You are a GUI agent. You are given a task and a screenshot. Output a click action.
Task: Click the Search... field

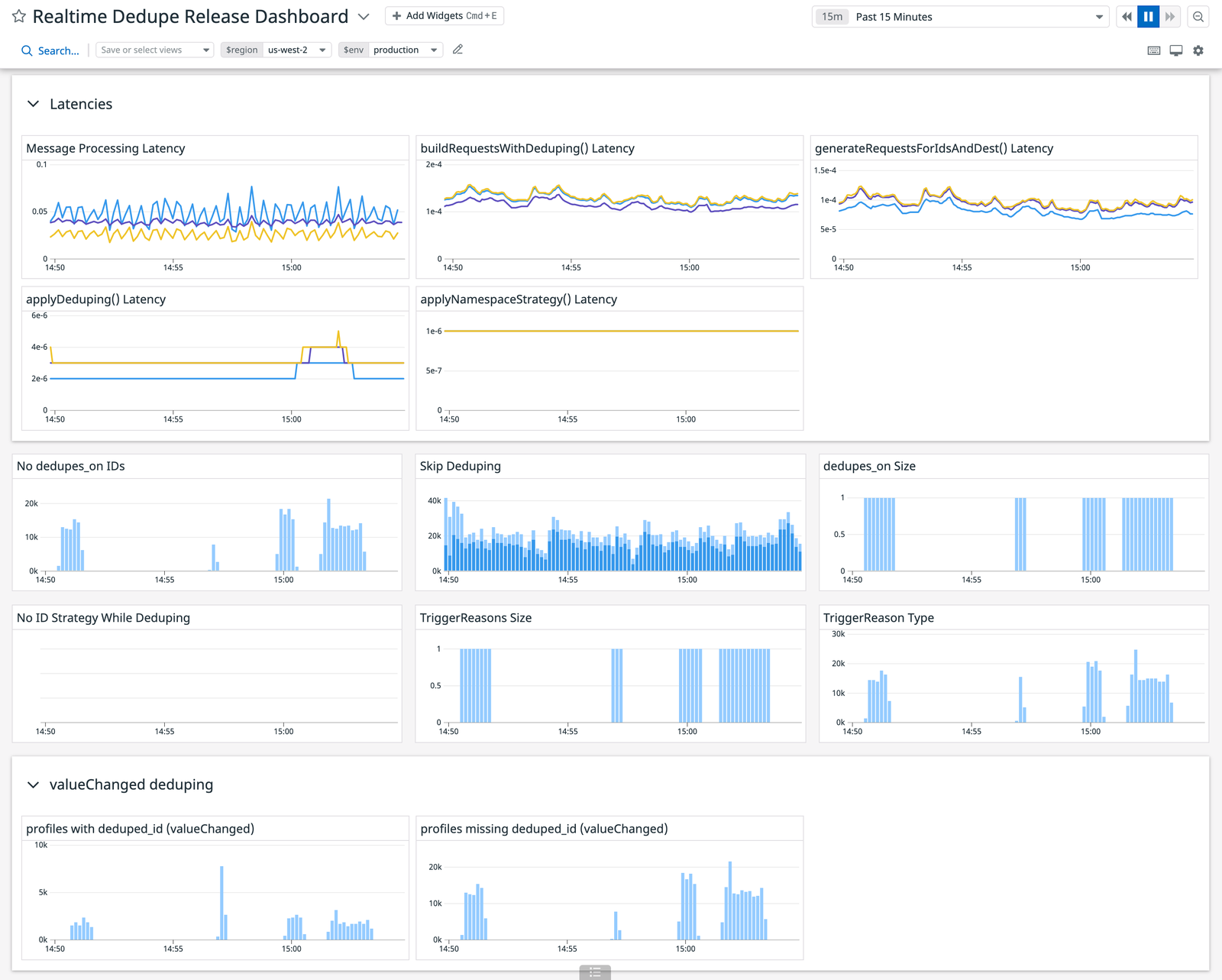tap(58, 50)
